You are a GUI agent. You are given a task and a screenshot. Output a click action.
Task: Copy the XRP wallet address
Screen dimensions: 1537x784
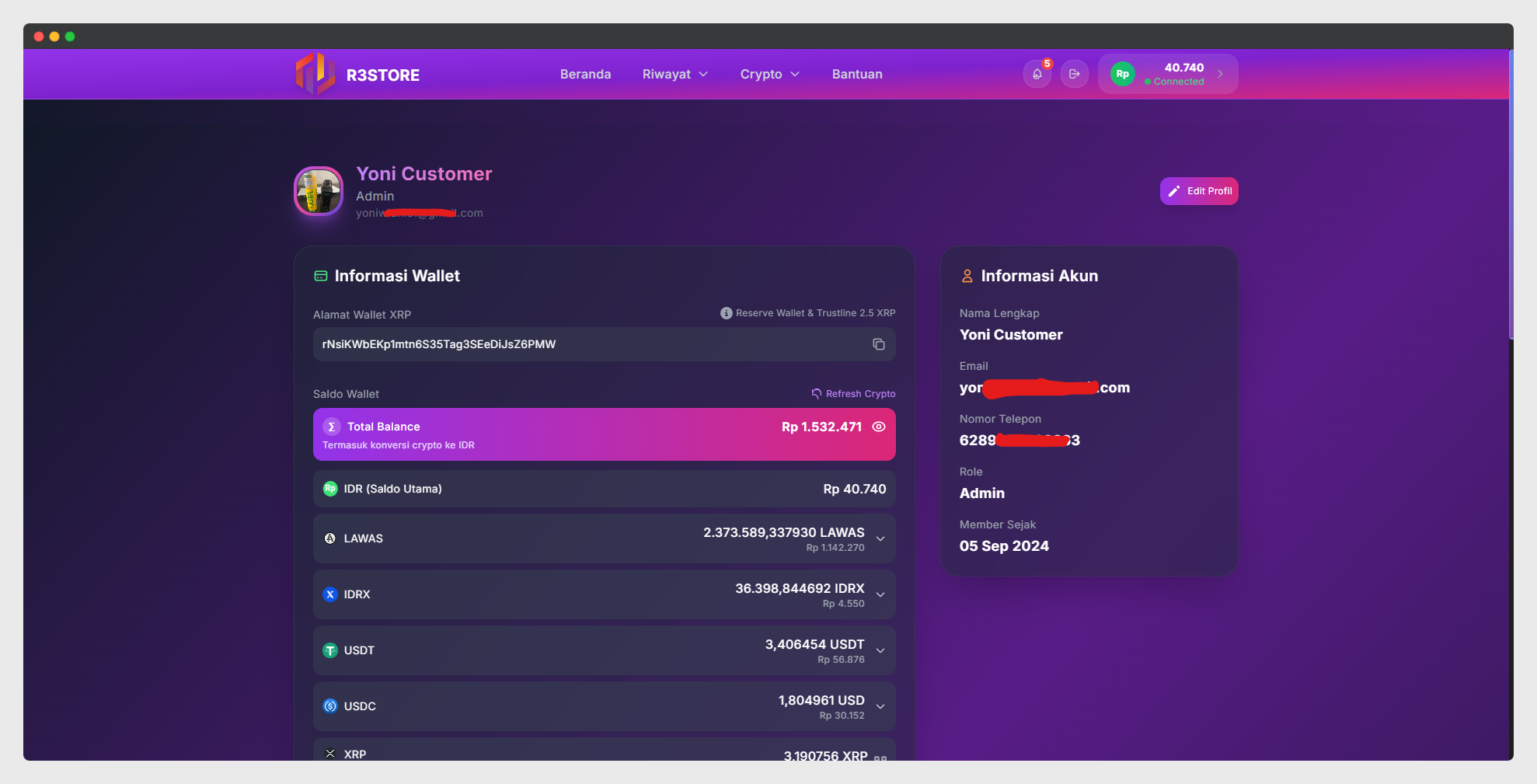[878, 344]
